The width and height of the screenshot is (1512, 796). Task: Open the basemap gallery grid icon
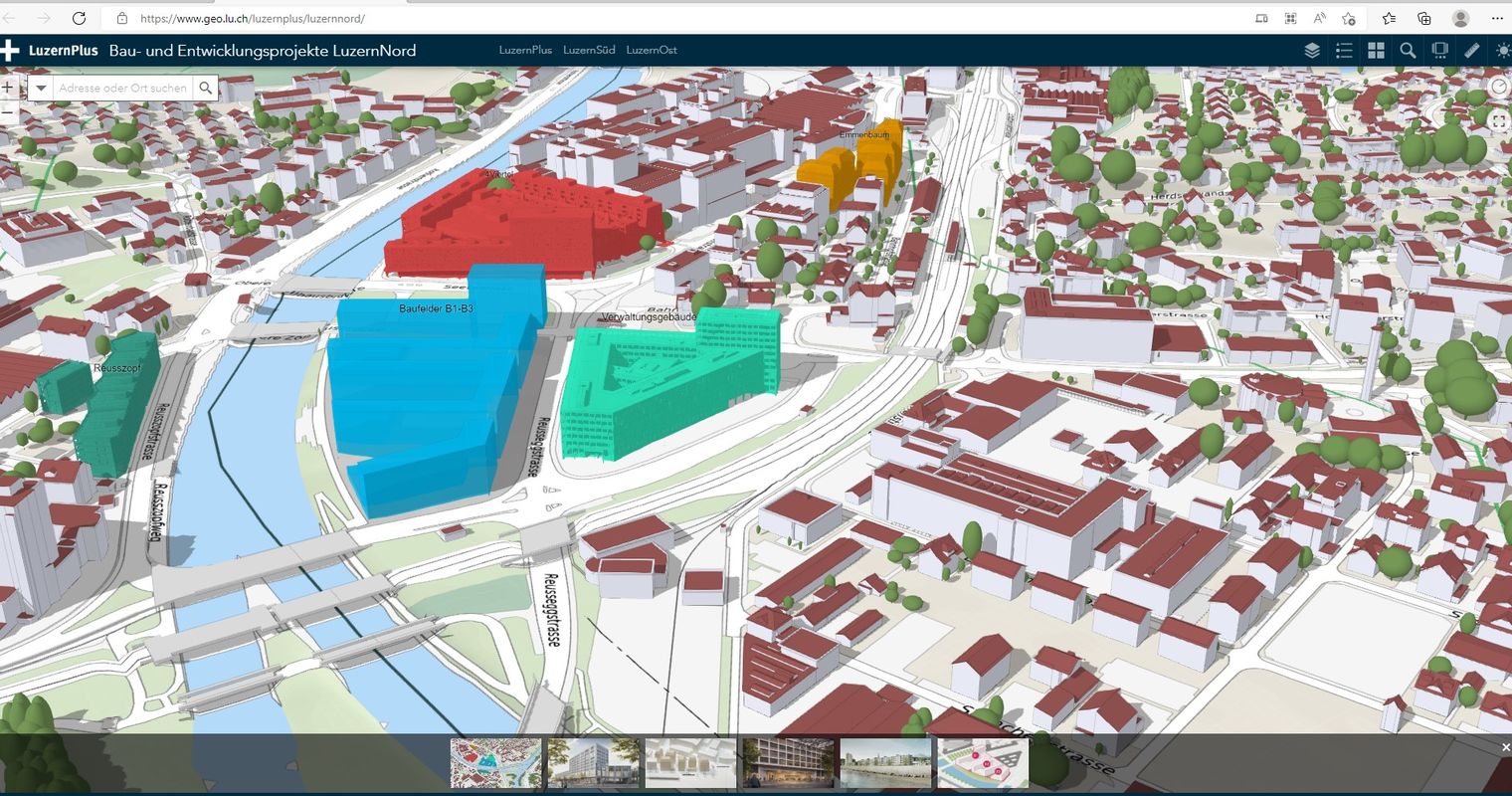click(x=1376, y=50)
